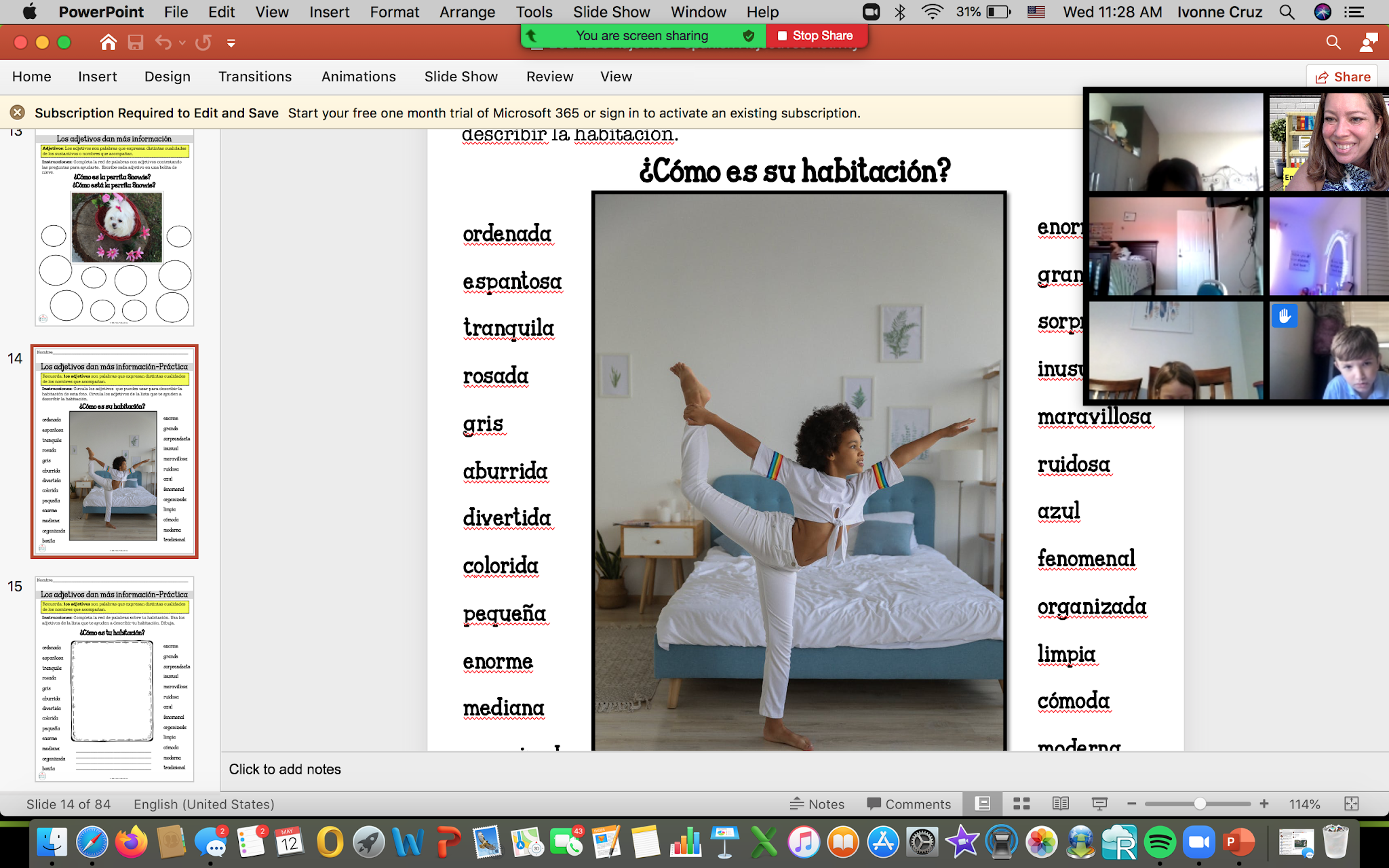The height and width of the screenshot is (868, 1389).
Task: Open the quick access toolbar customization dropdown
Action: pyautogui.click(x=231, y=42)
